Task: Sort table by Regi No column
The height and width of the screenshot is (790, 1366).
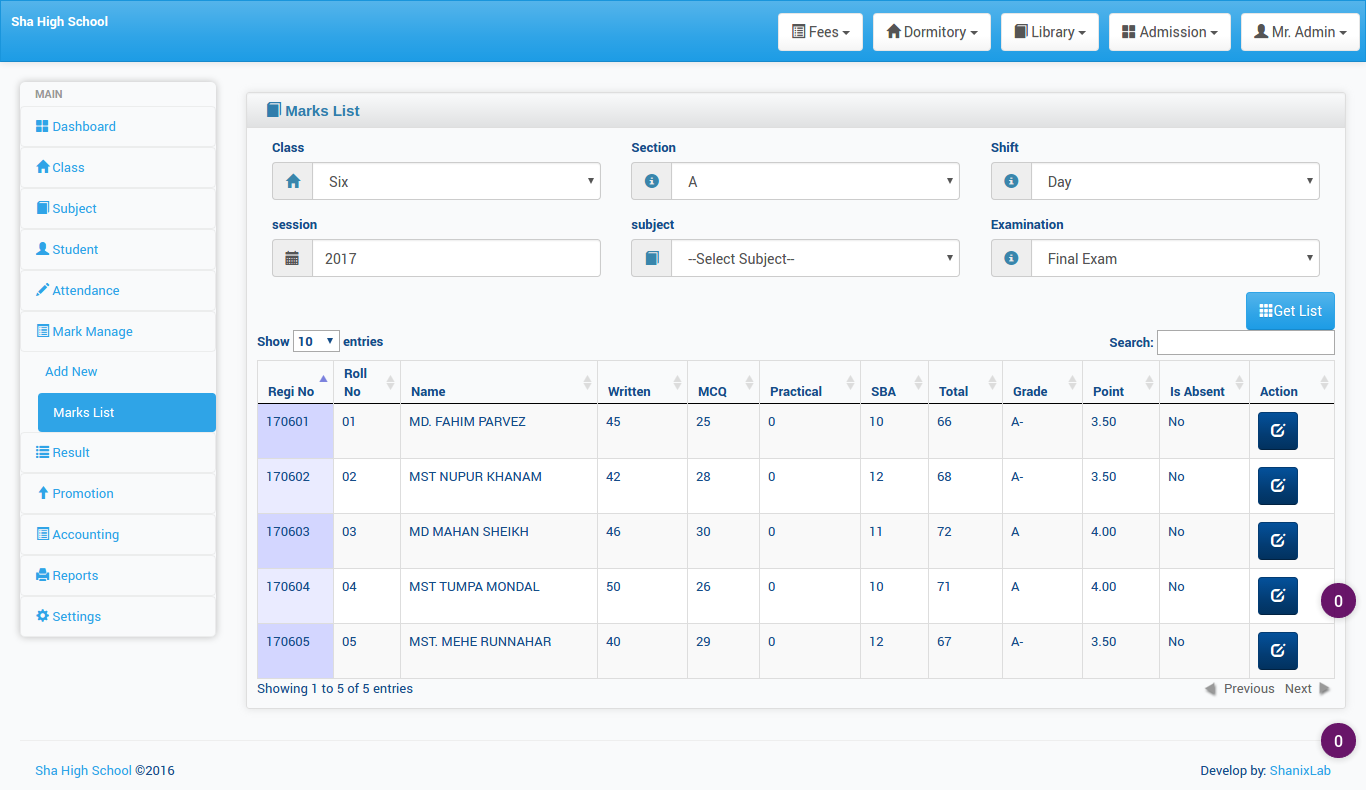Action: pyautogui.click(x=295, y=383)
